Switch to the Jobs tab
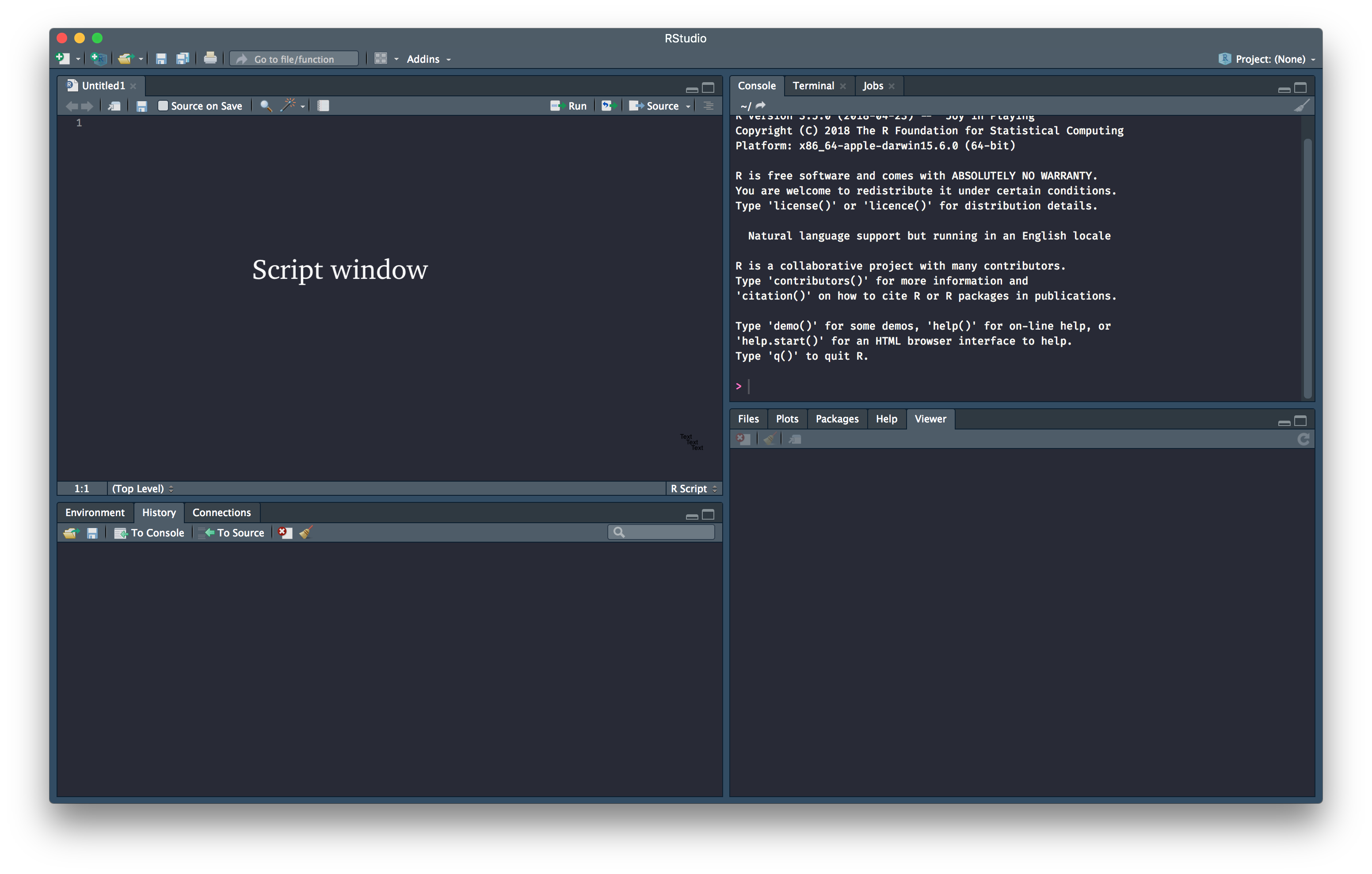Viewport: 1372px width, 874px height. pos(873,86)
